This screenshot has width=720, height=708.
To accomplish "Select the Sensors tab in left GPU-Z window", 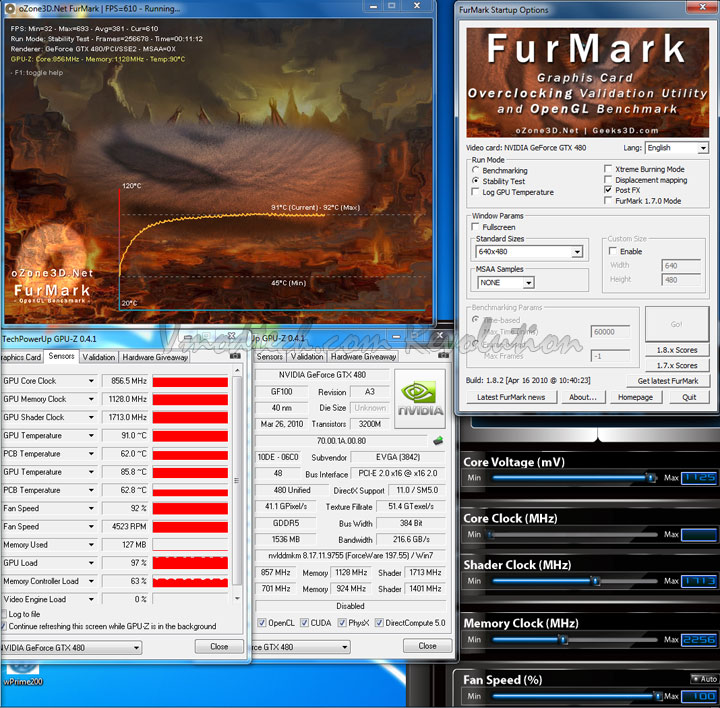I will pyautogui.click(x=61, y=356).
